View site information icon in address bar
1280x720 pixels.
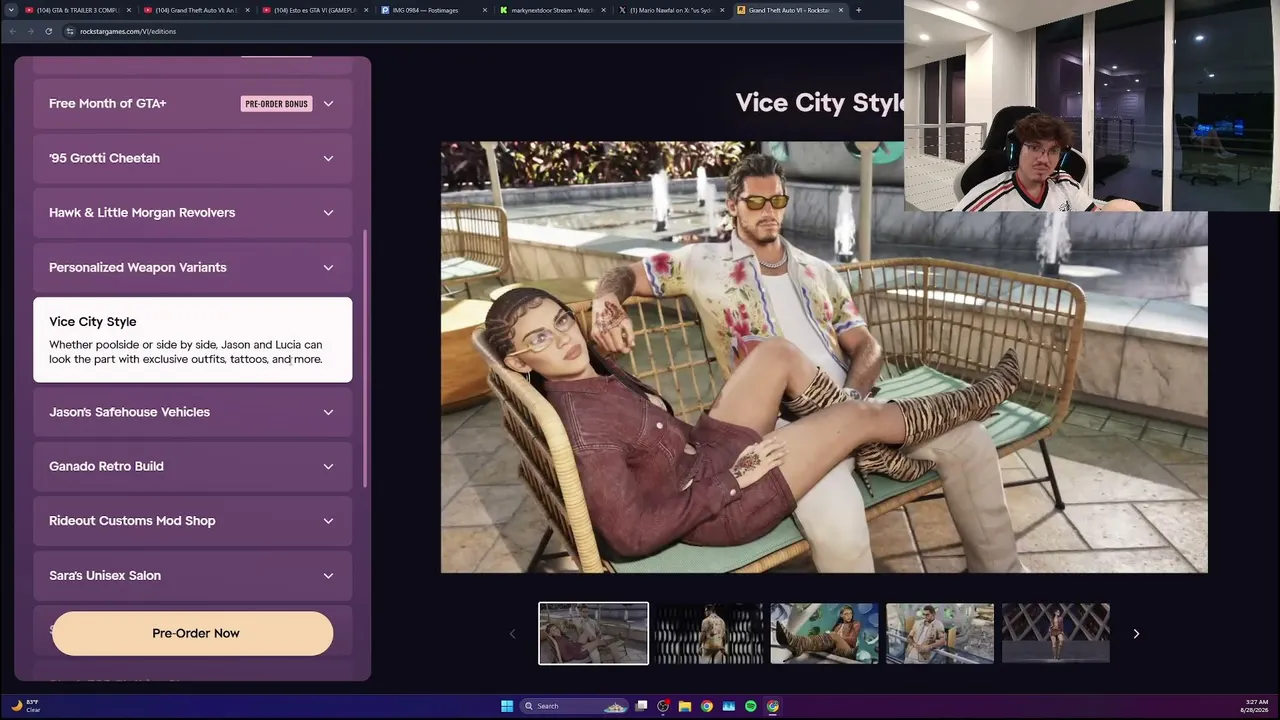pos(70,31)
